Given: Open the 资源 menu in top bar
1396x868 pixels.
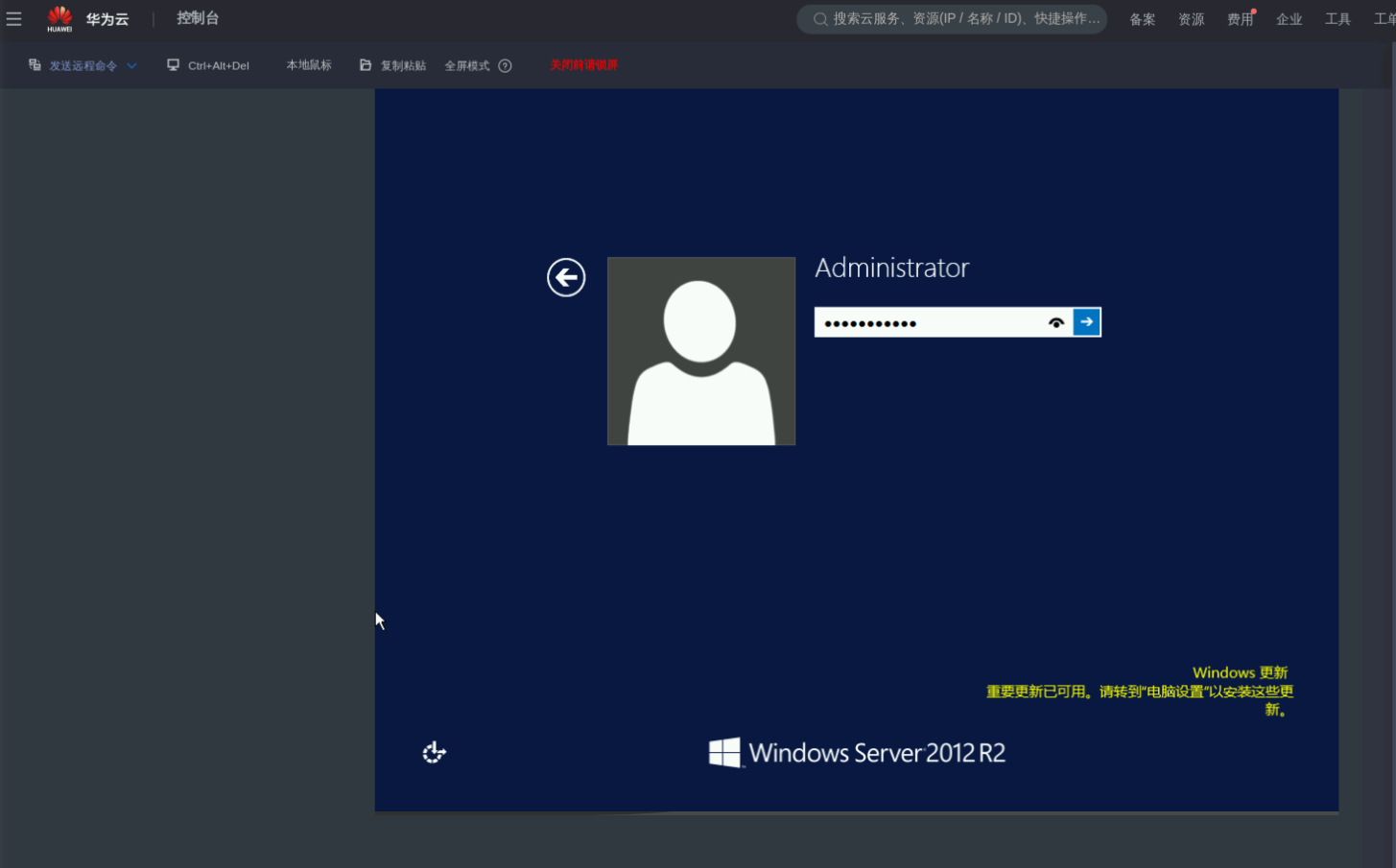Looking at the screenshot, I should 1191,19.
